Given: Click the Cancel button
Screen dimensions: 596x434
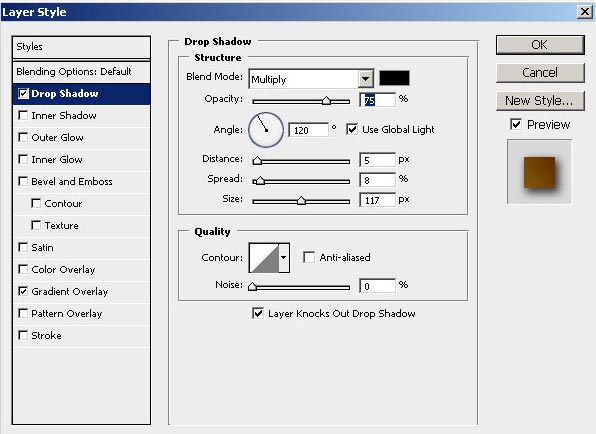Looking at the screenshot, I should tap(540, 73).
